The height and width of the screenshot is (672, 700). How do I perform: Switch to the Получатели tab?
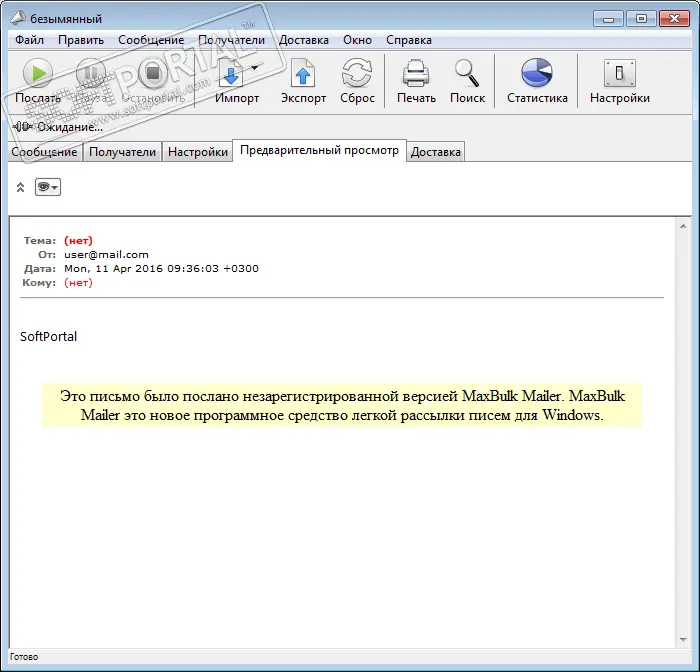[122, 152]
